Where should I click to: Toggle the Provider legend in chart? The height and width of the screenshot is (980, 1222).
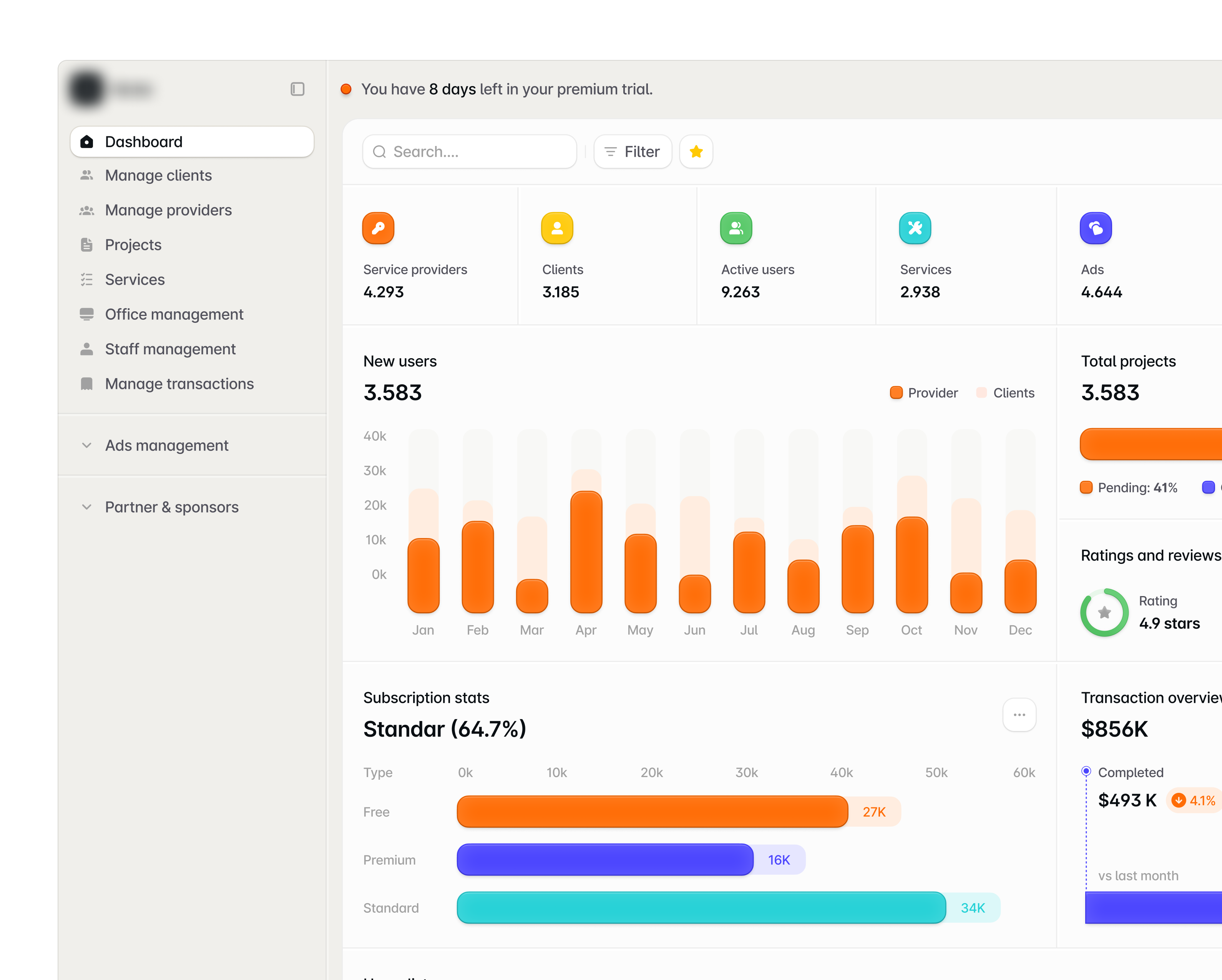(x=924, y=393)
